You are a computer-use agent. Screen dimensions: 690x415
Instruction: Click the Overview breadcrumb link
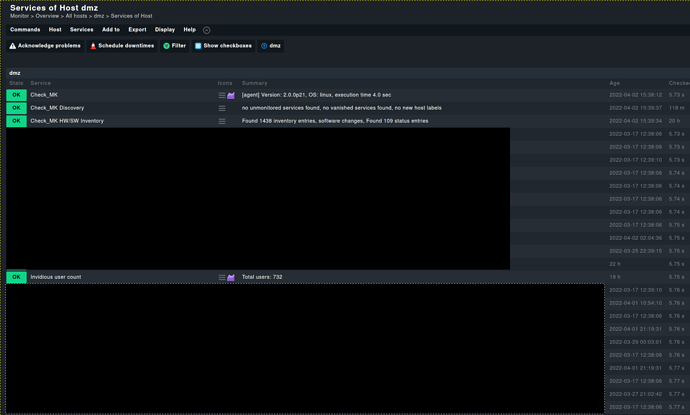[47, 16]
